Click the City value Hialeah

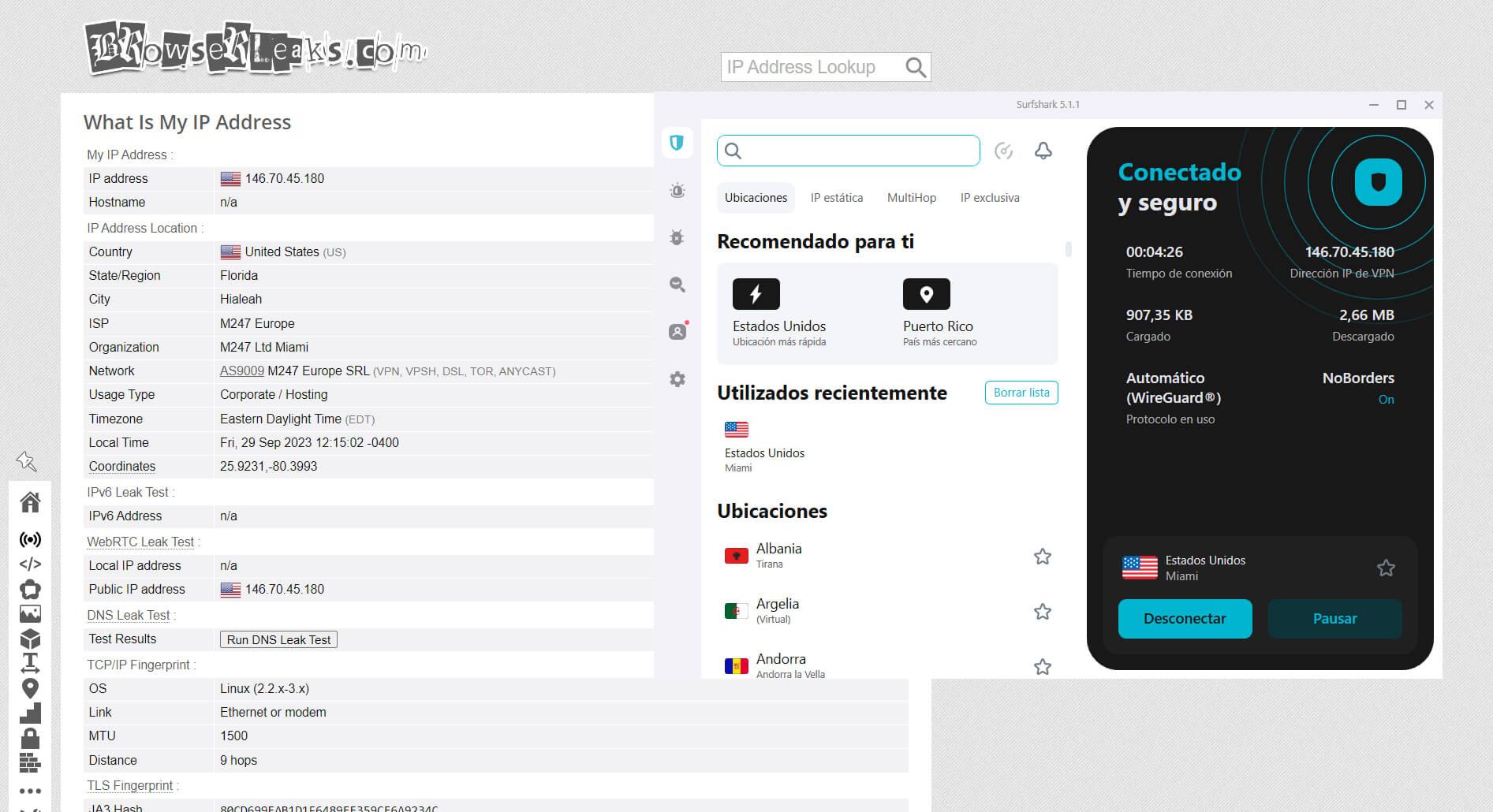point(241,299)
